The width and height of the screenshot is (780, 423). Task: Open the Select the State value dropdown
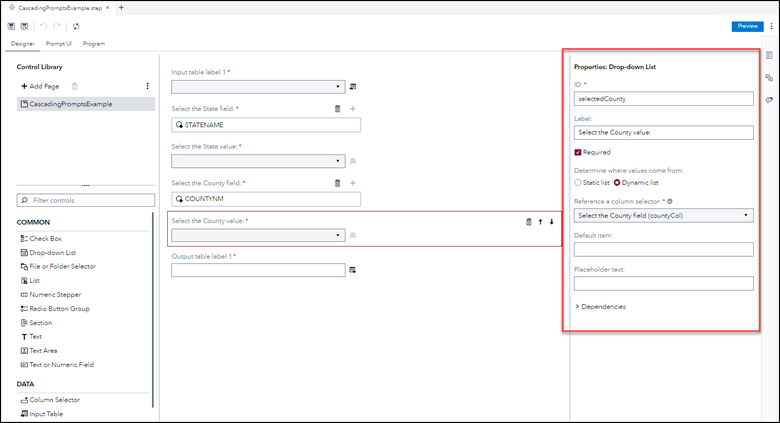coord(258,161)
